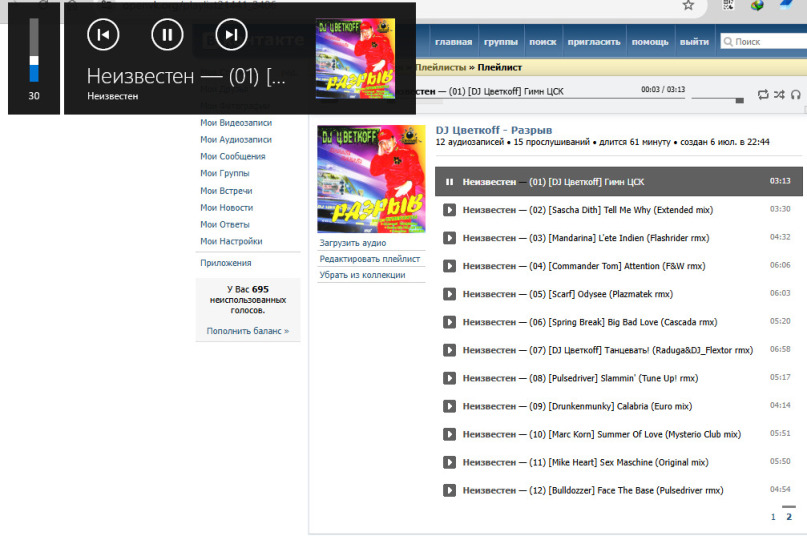This screenshot has height=536, width=807.
Task: Click the Поиск search field
Action: tap(764, 42)
